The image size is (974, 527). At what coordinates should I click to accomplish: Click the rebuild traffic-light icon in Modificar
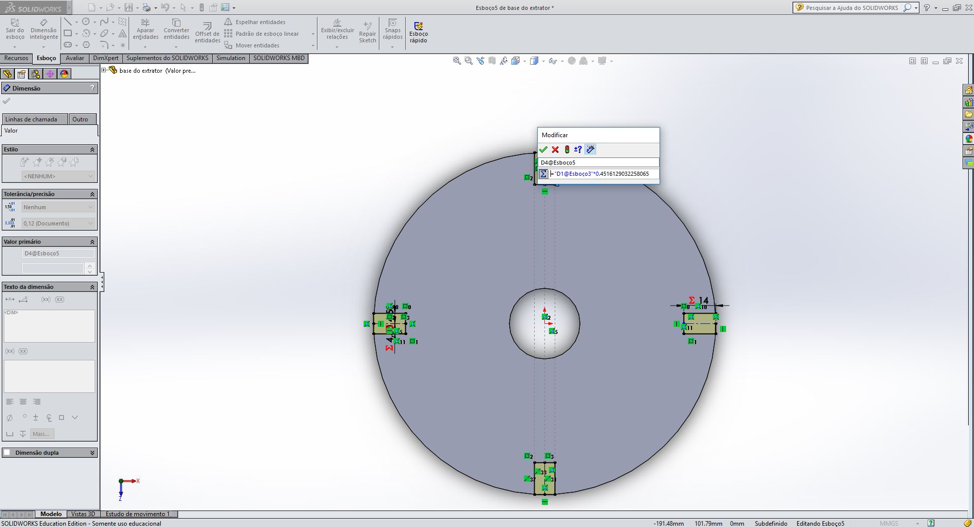[x=567, y=150]
